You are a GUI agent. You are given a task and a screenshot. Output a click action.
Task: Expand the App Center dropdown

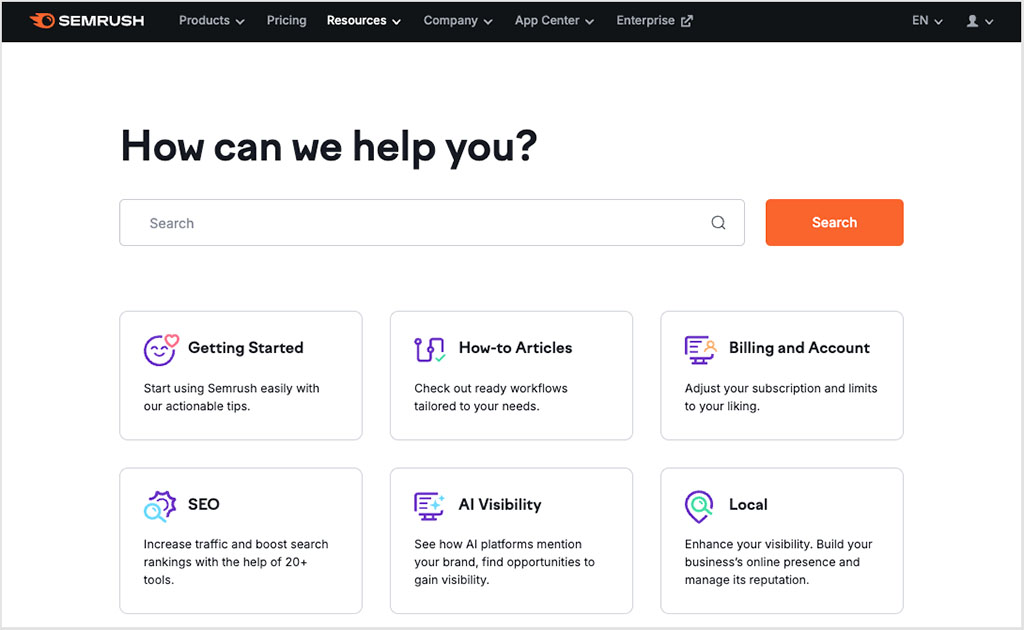tap(553, 20)
